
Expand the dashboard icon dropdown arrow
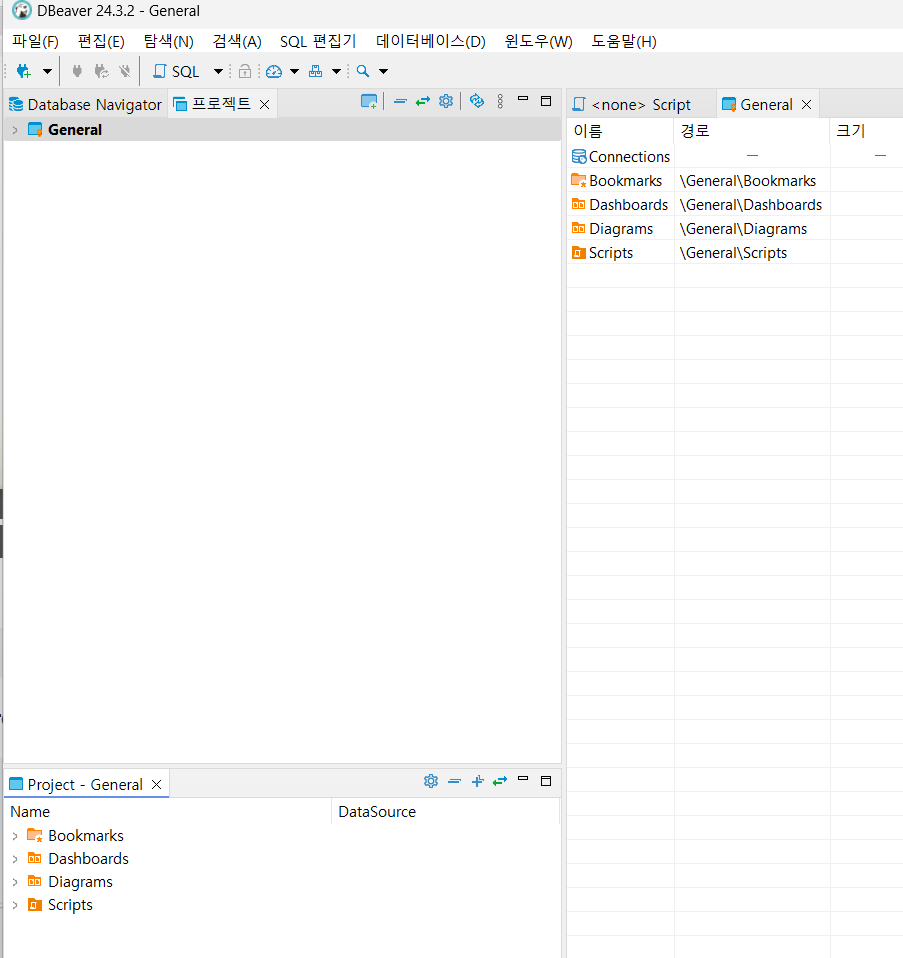(x=294, y=71)
